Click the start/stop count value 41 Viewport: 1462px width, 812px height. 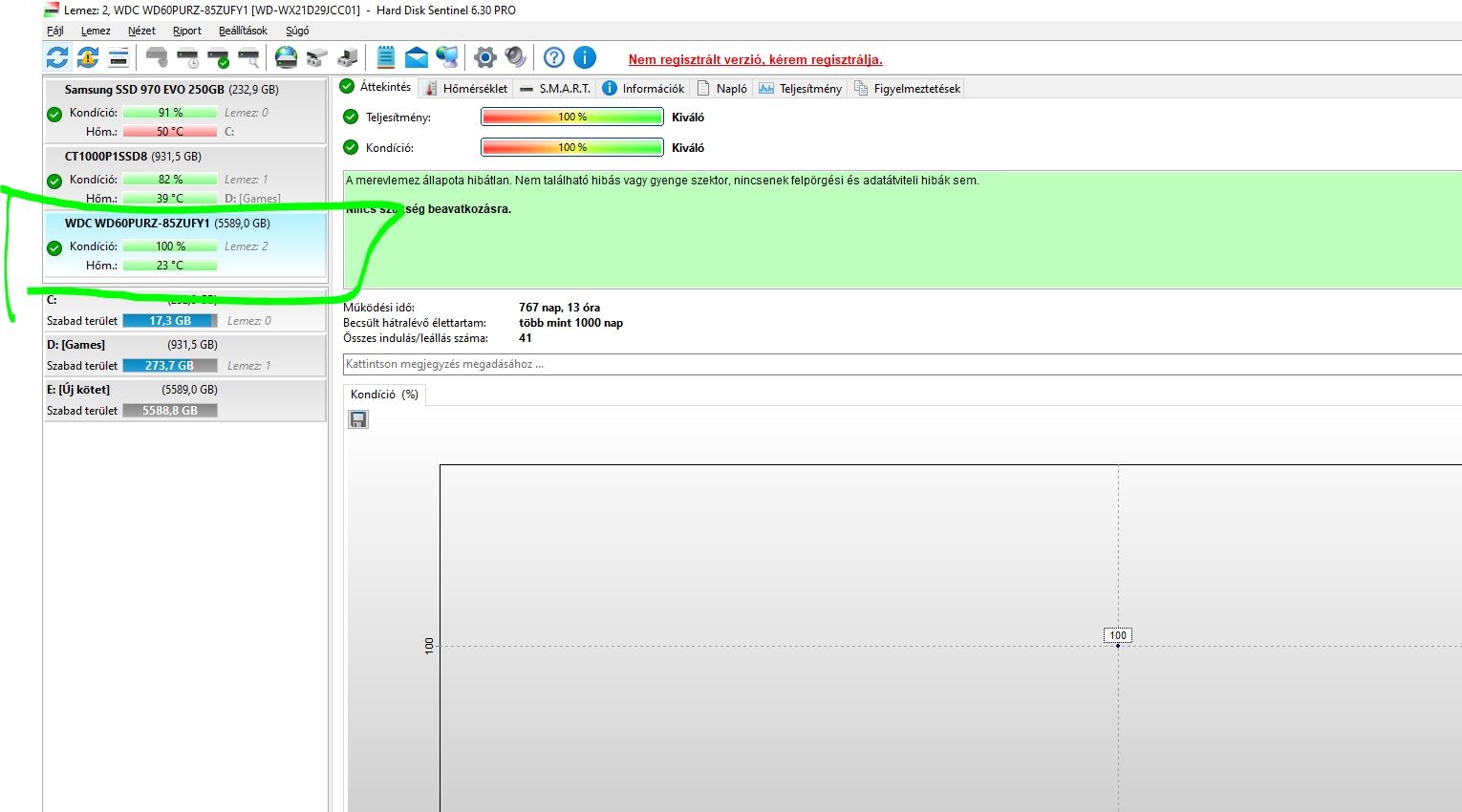click(526, 338)
